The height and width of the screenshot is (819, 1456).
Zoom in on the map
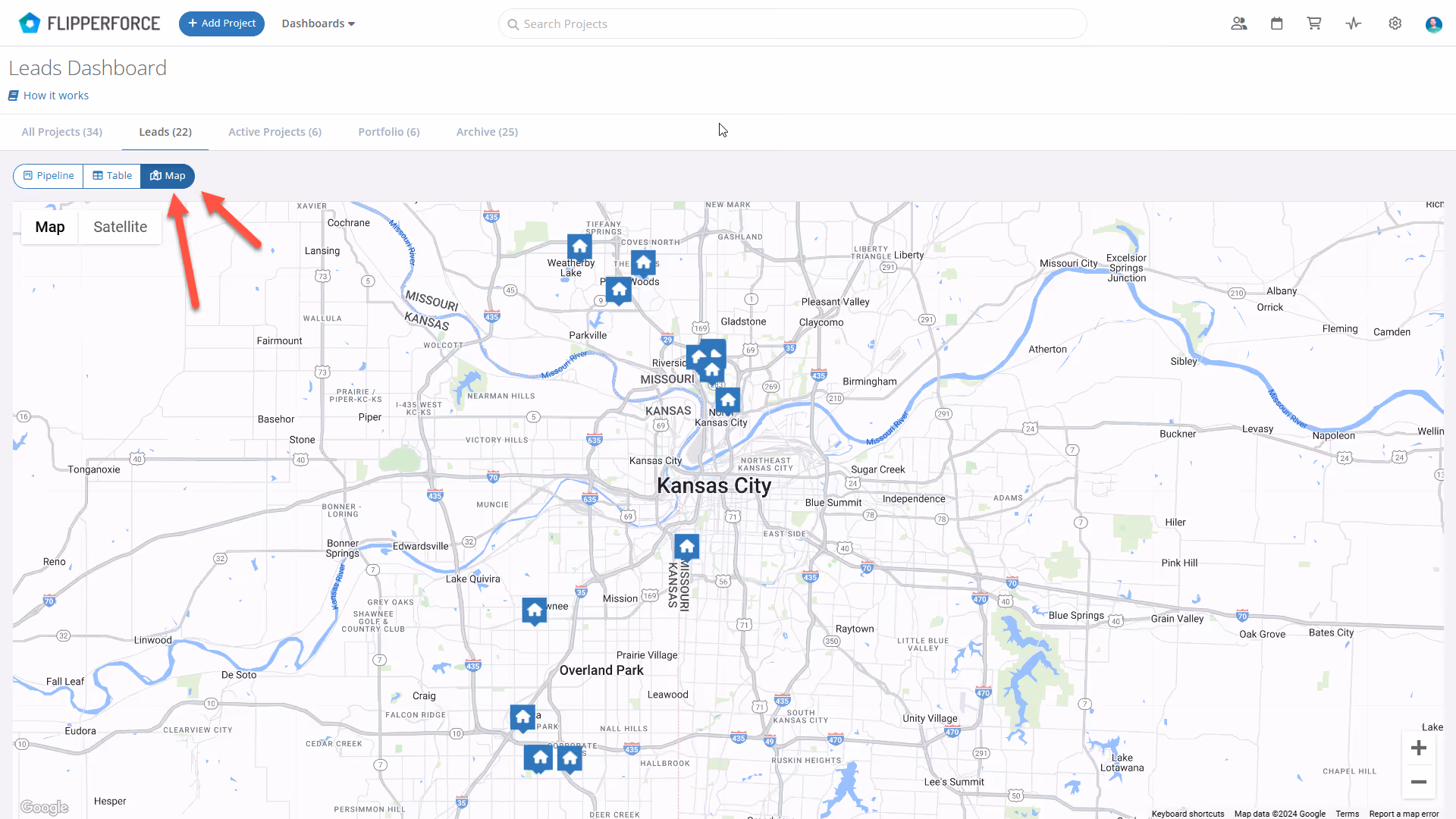(1419, 748)
